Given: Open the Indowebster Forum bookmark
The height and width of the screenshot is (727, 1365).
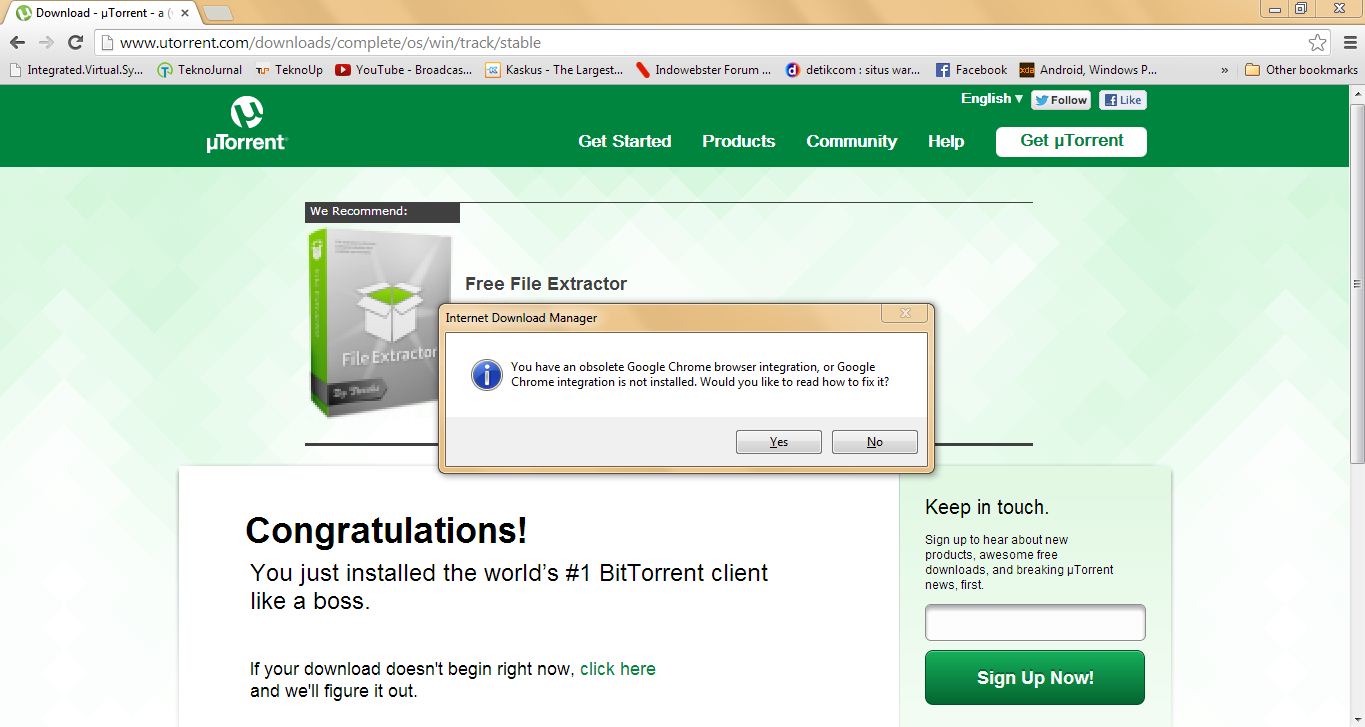Looking at the screenshot, I should [704, 70].
